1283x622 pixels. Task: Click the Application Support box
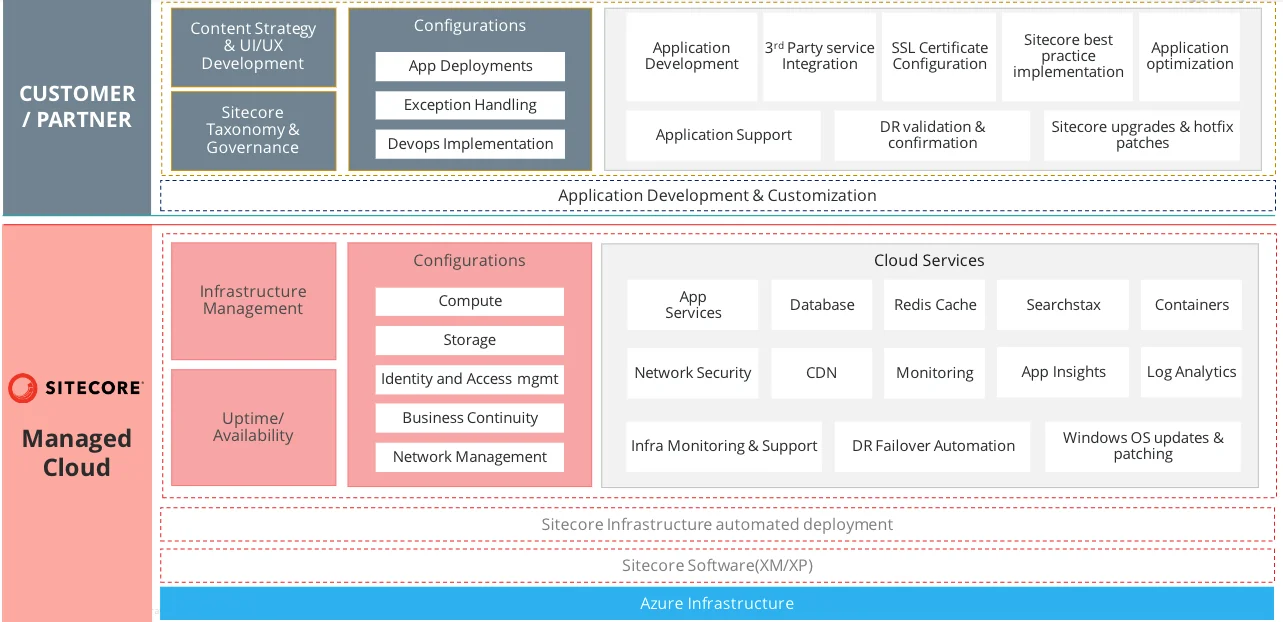pos(723,135)
